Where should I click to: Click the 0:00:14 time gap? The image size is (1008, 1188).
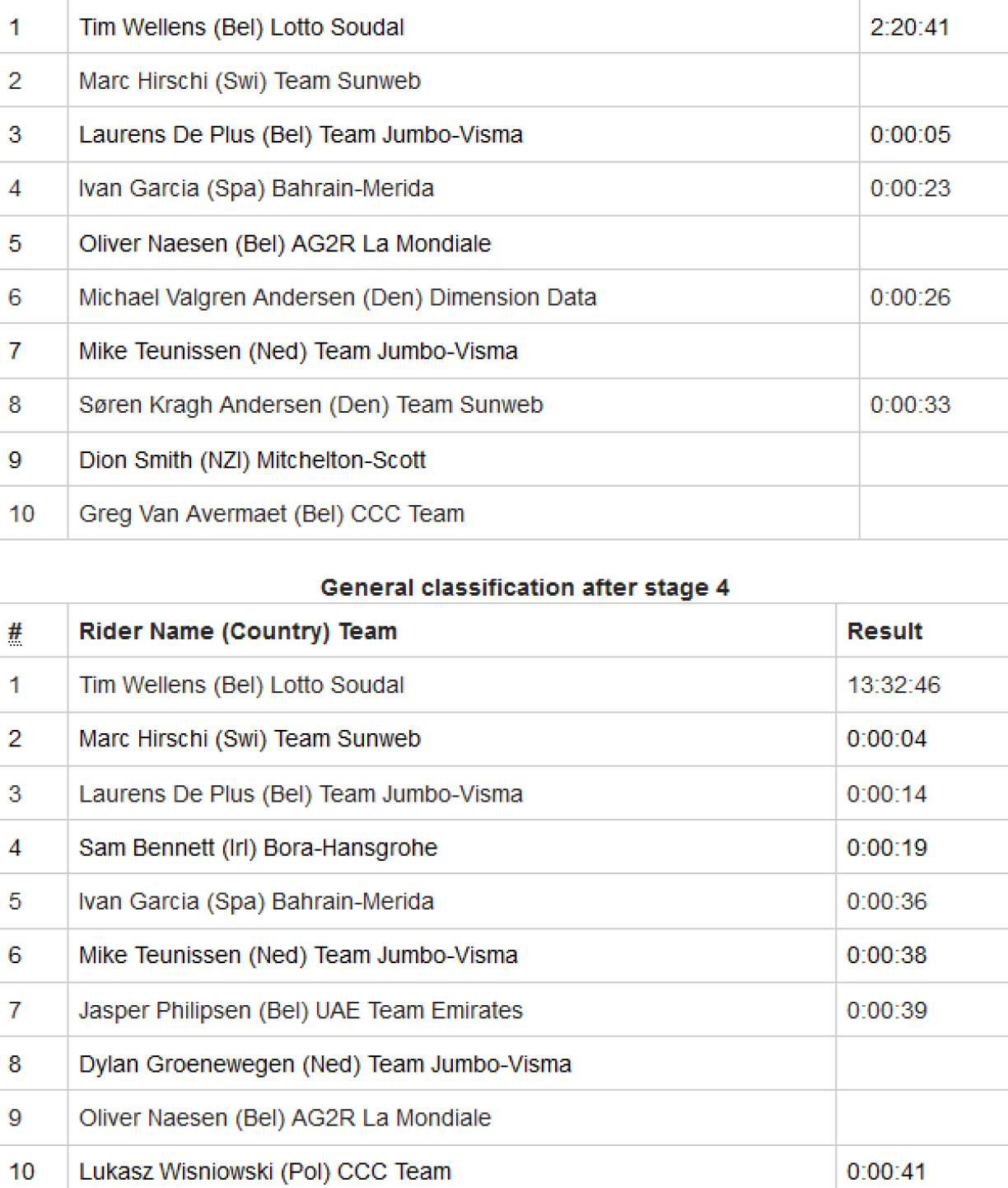click(887, 794)
